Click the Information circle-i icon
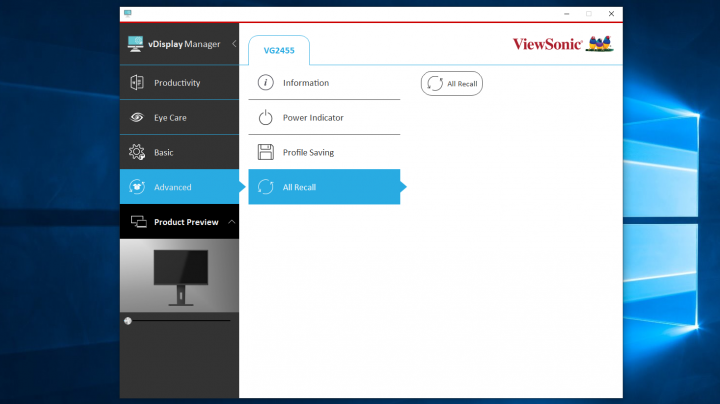720x404 pixels. tap(265, 83)
